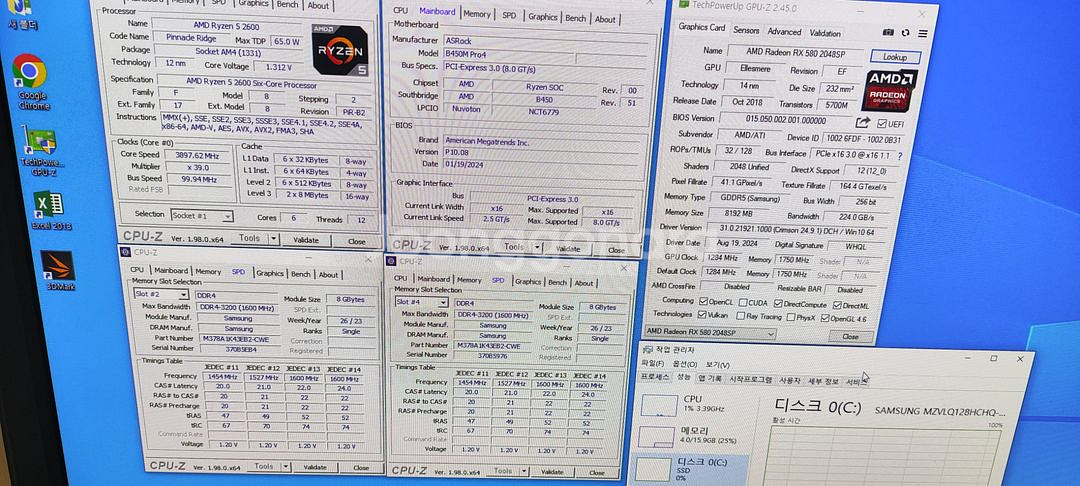Expand the Tools arrow in the processor CPU-Z window
Viewport: 1080px width, 486px height.
[x=273, y=239]
